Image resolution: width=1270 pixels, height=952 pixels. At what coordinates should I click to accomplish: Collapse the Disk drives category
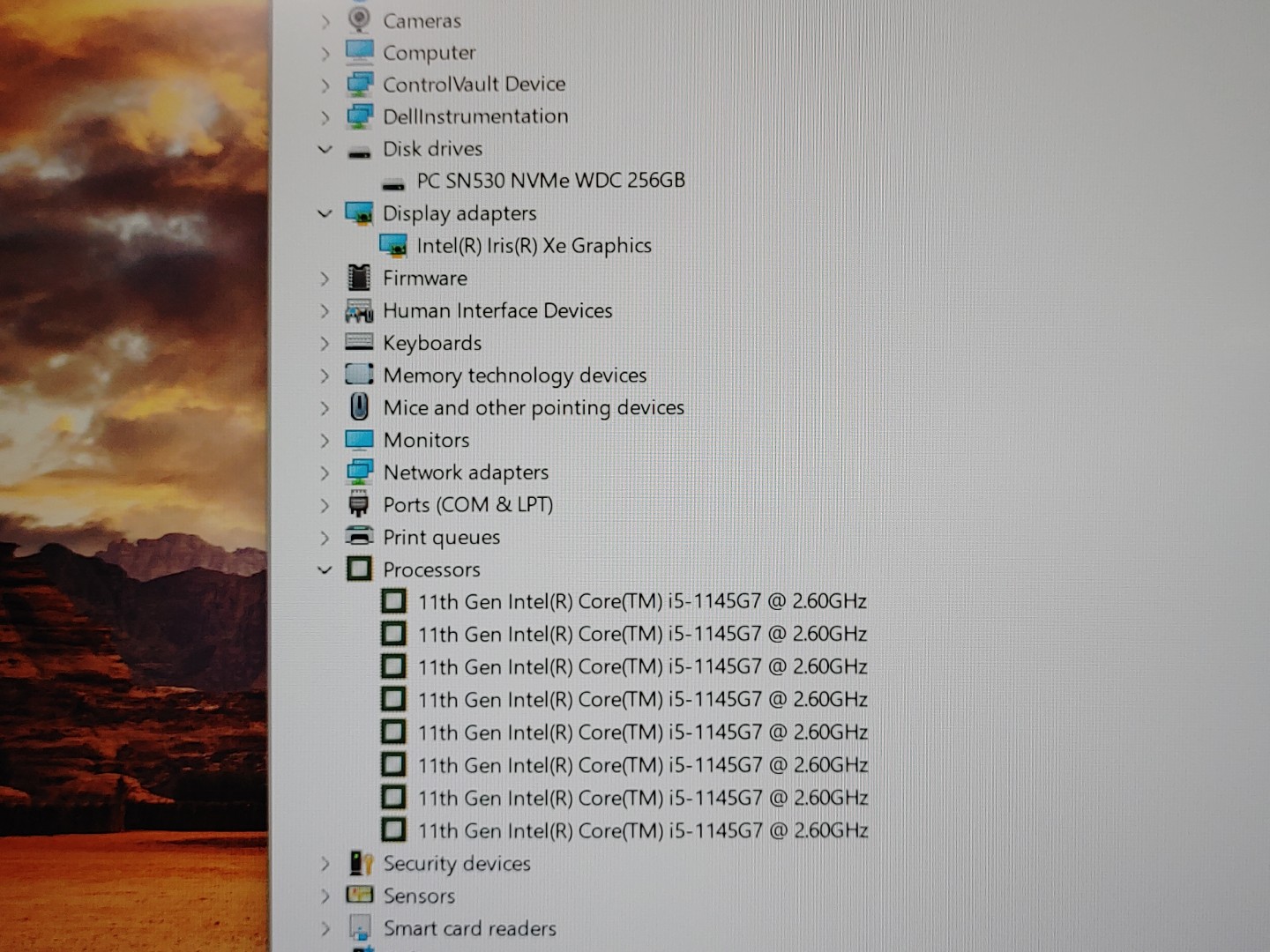click(x=325, y=149)
